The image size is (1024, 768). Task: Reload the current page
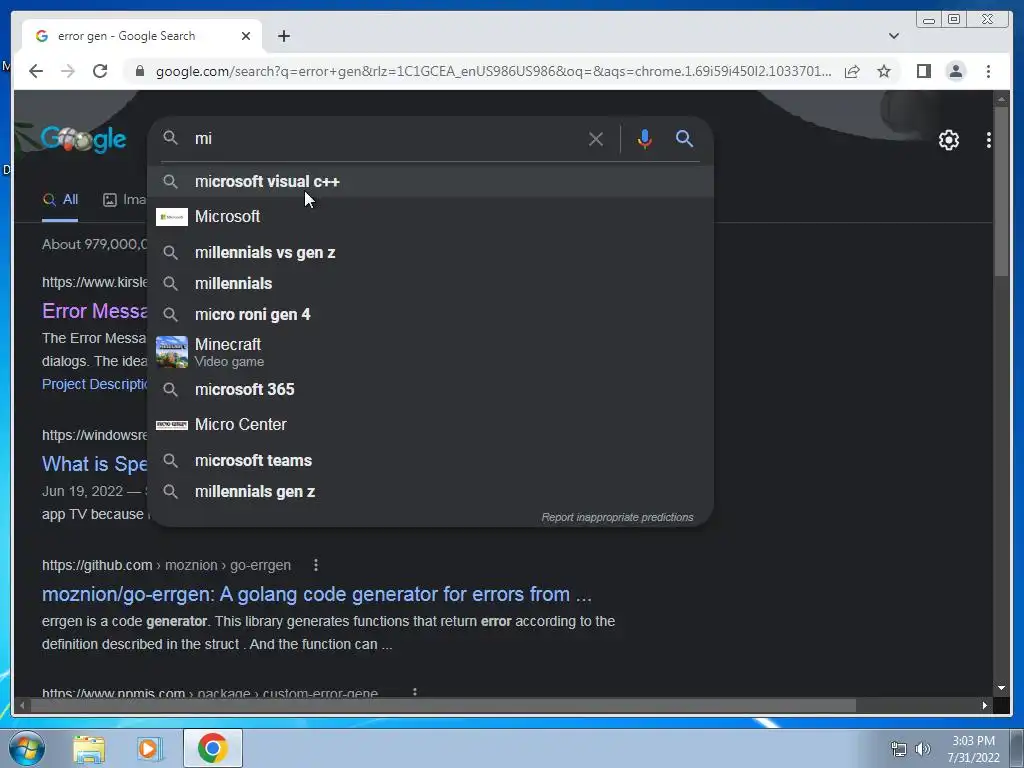[100, 71]
